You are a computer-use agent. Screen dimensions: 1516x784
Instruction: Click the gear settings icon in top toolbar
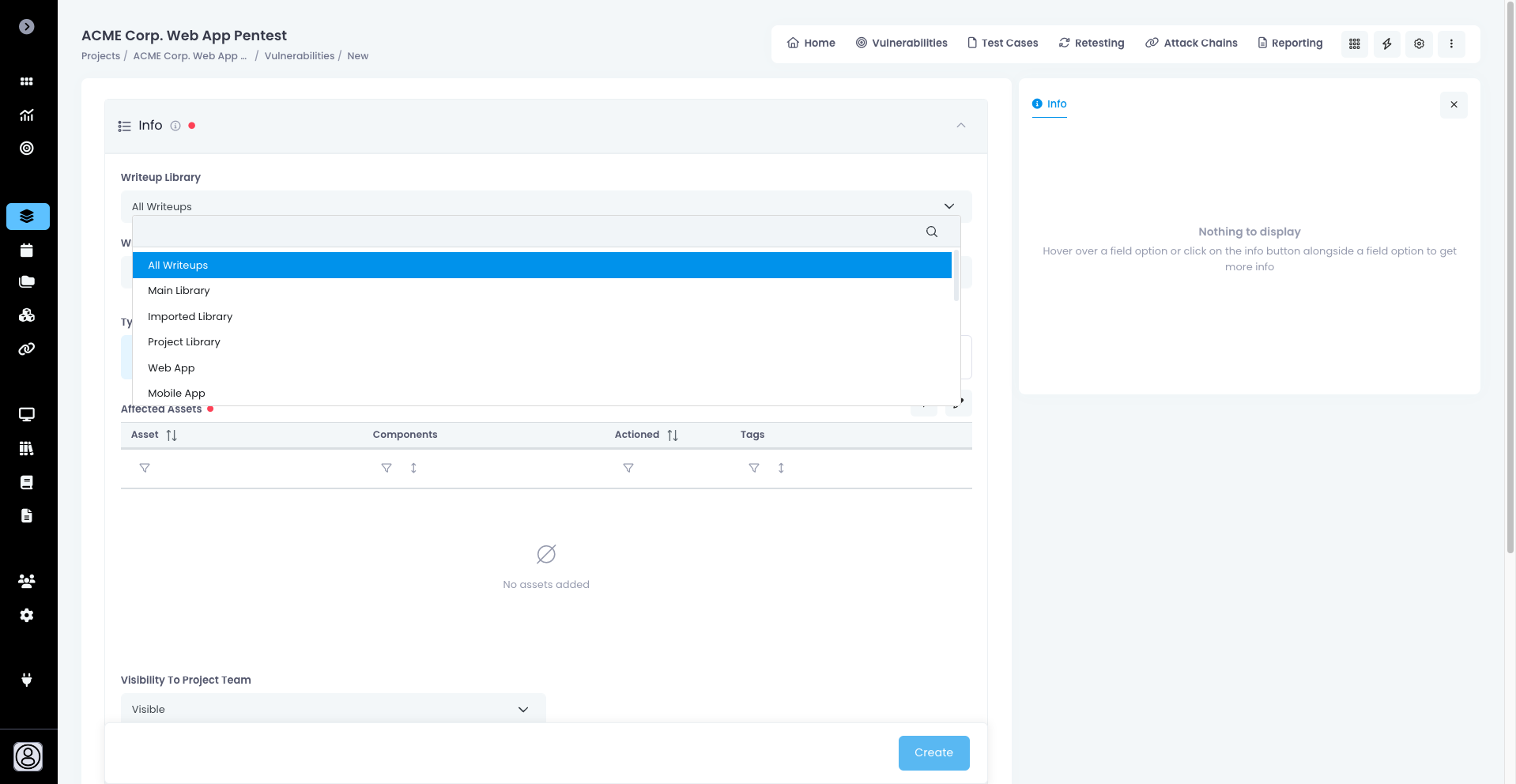[x=1419, y=43]
